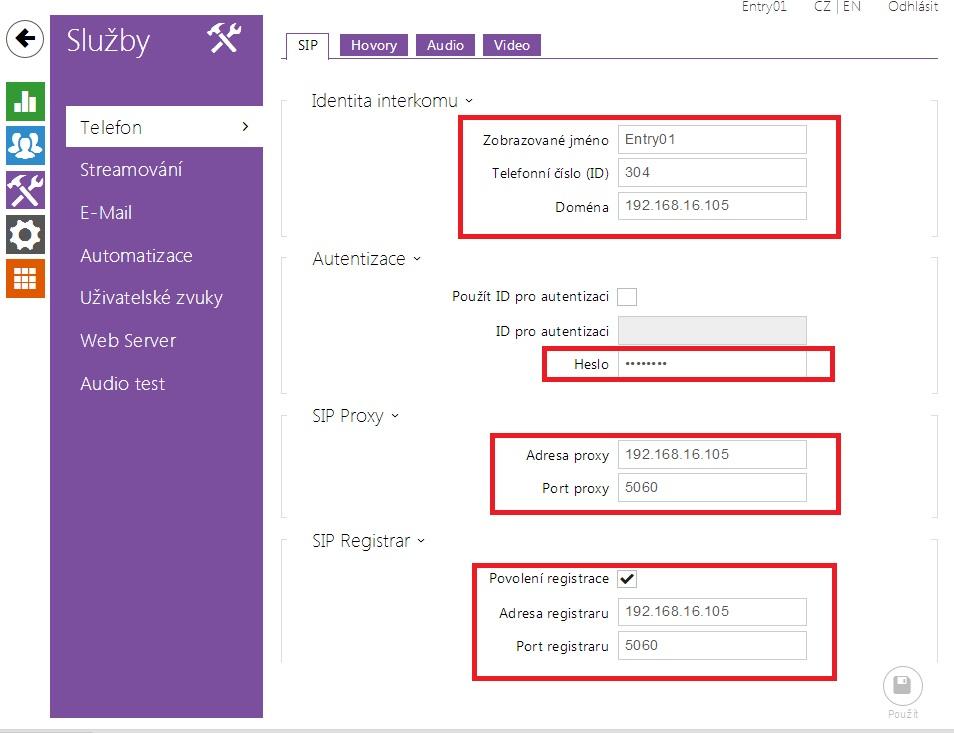Open the Hardware gear icon
This screenshot has height=733, width=954.
pos(25,234)
